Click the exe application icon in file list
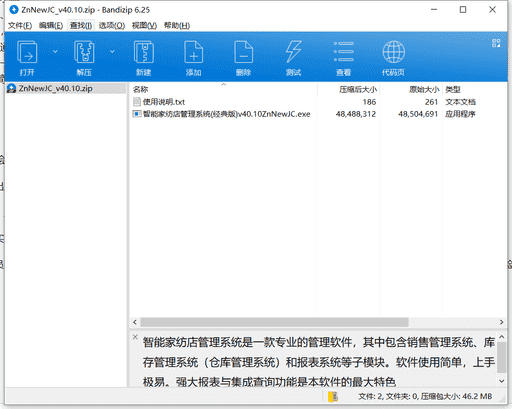Image resolution: width=512 pixels, height=409 pixels. [x=137, y=114]
